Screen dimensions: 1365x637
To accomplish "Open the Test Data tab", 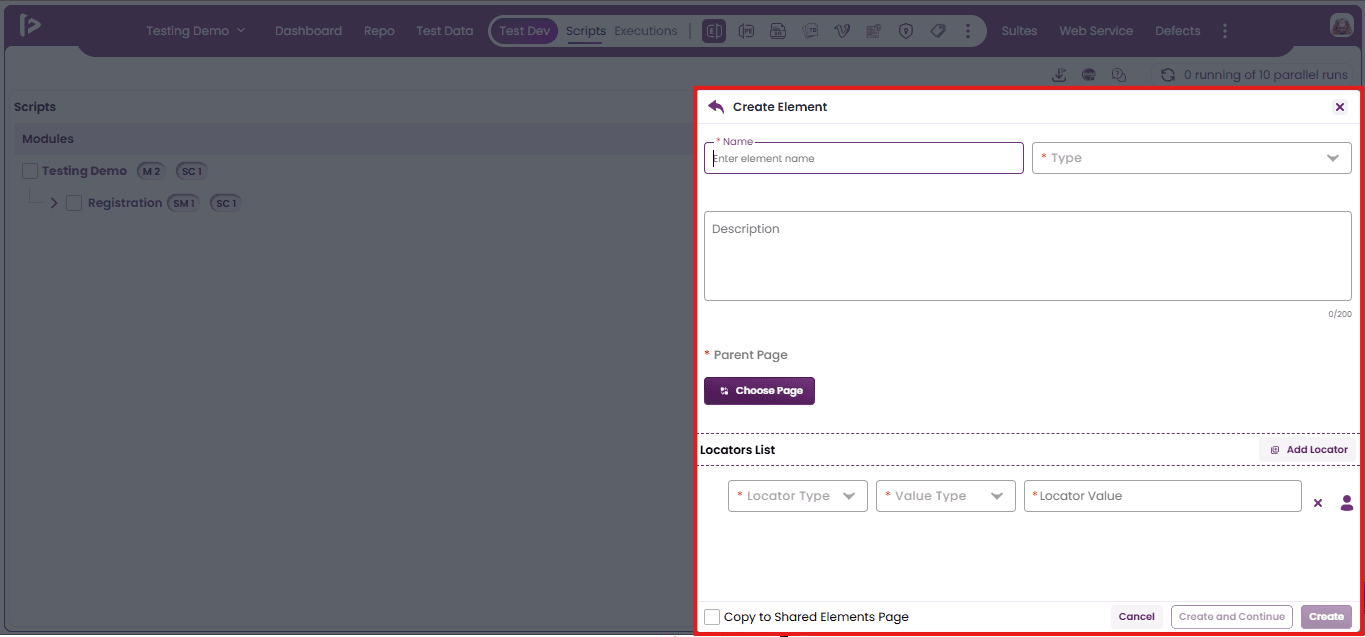I will click(x=445, y=31).
